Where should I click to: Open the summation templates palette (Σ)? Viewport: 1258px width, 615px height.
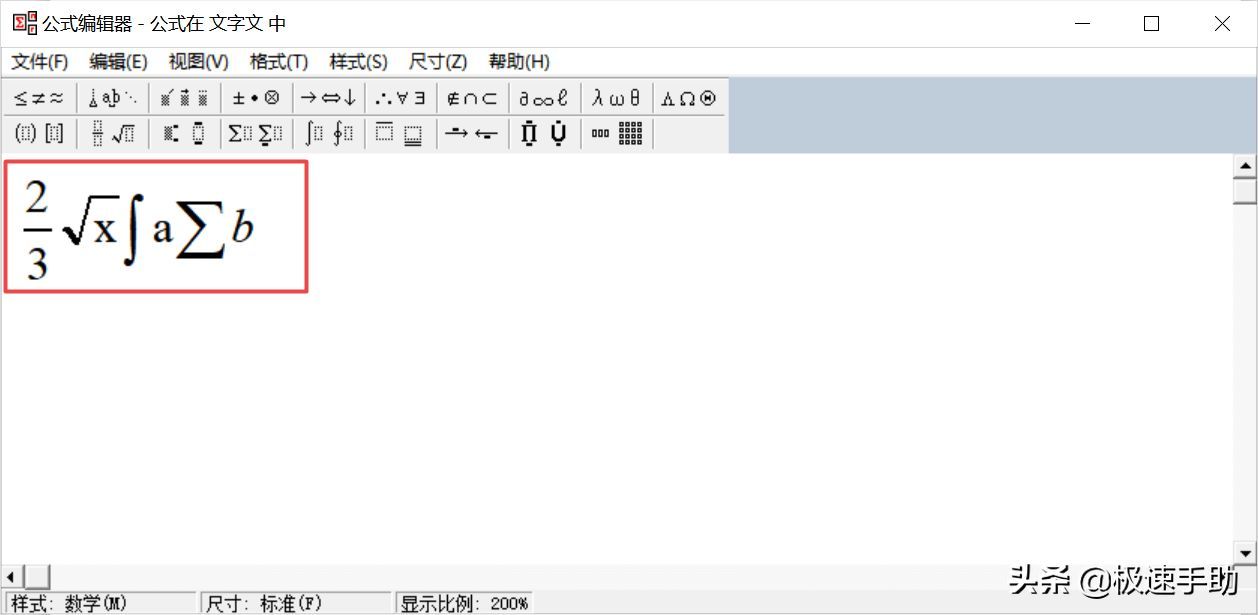pos(256,133)
